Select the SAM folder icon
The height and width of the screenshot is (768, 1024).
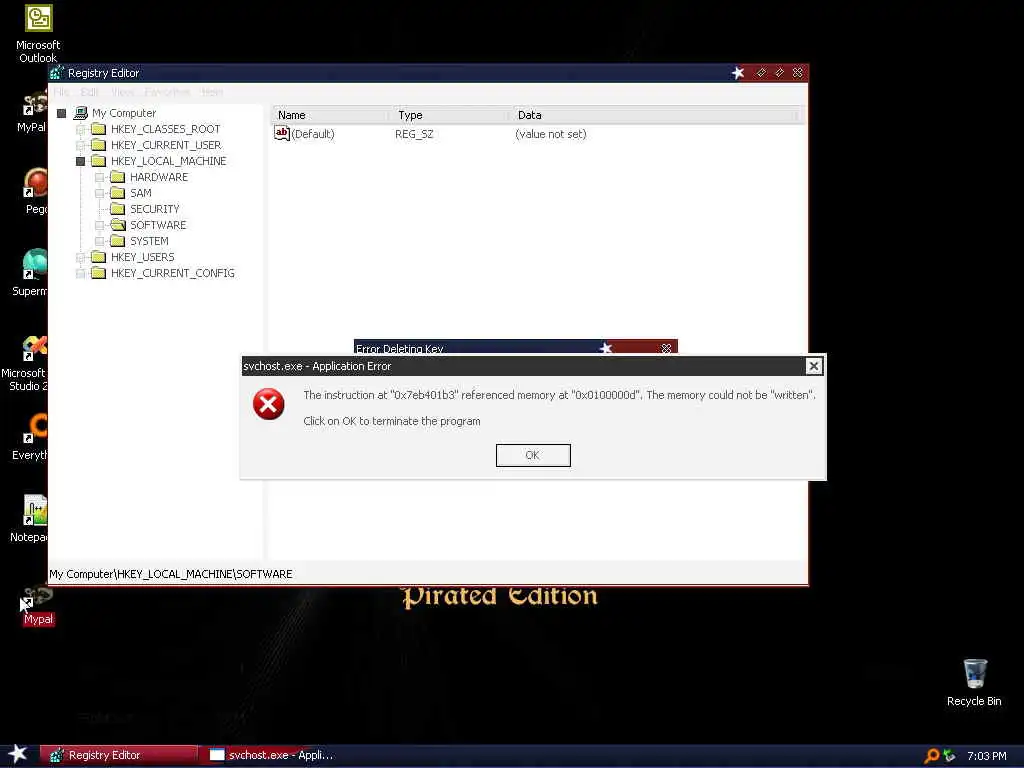[x=118, y=193]
